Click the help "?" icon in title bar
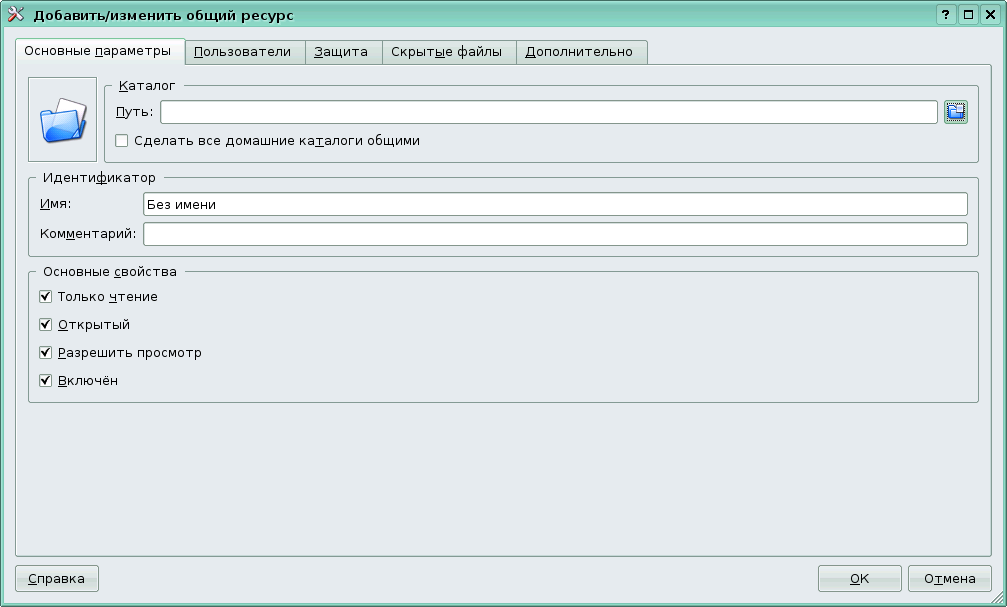 tap(947, 14)
